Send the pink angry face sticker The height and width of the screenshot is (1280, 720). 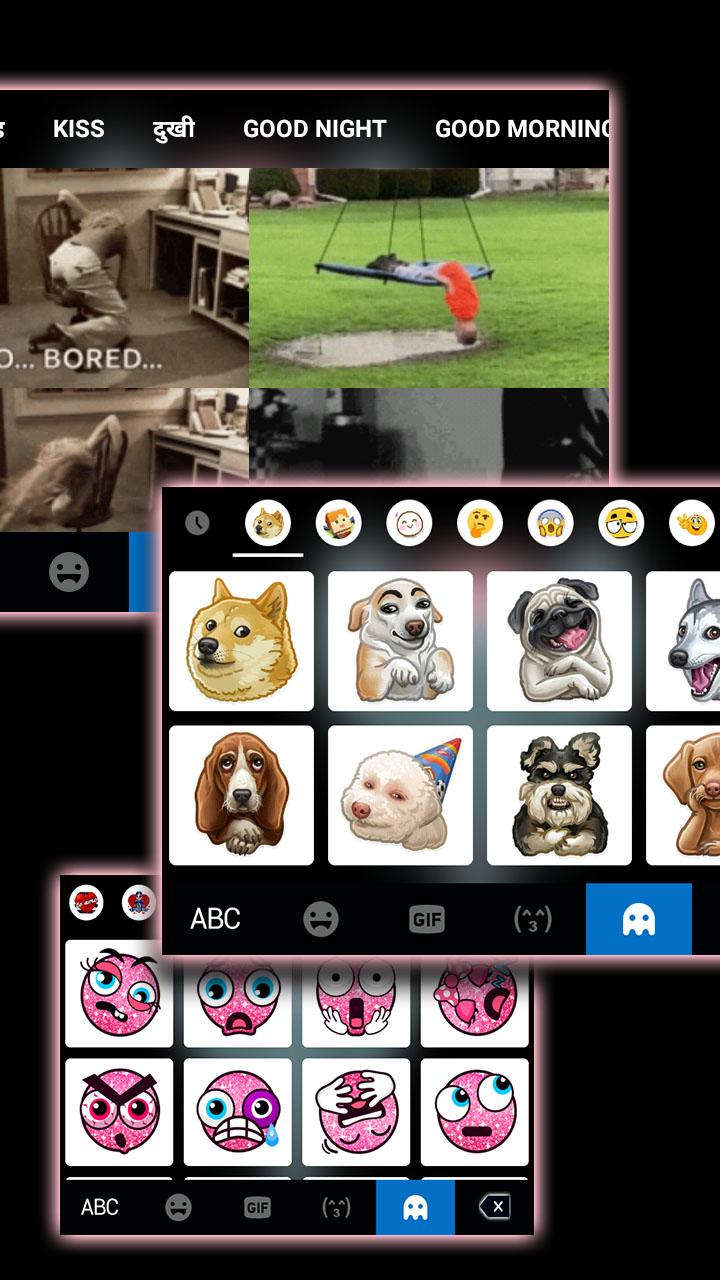[x=119, y=1112]
